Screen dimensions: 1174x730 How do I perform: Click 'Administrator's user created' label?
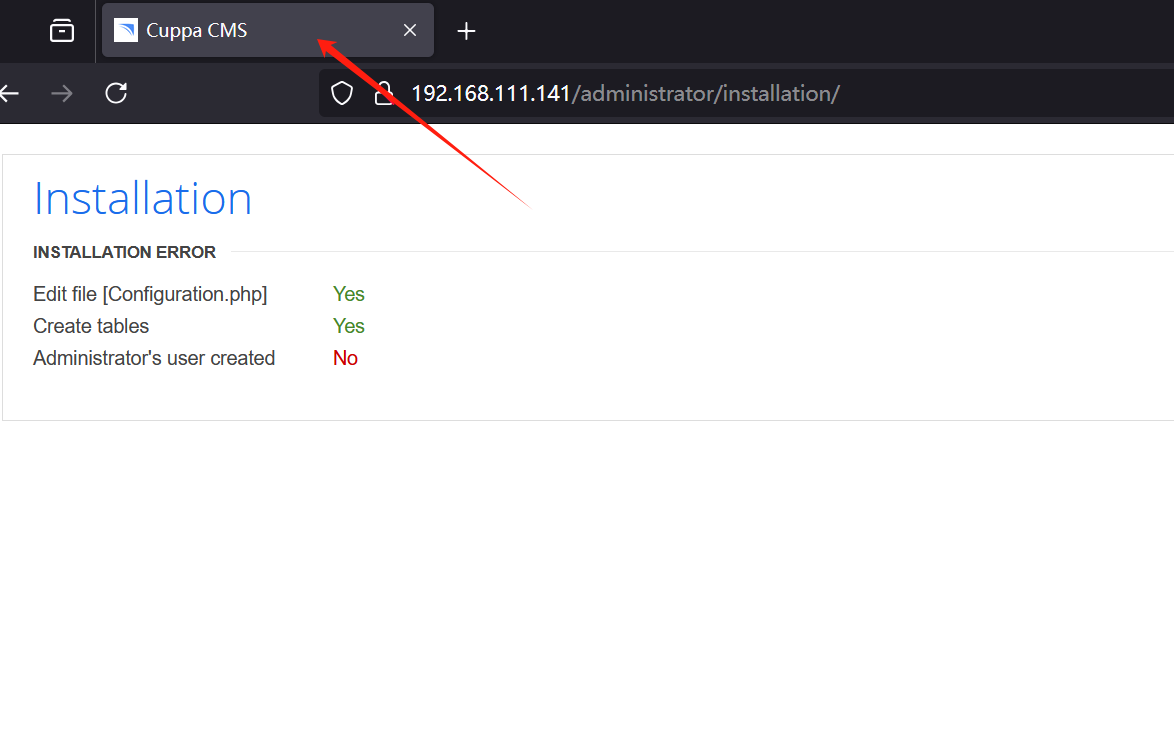153,359
